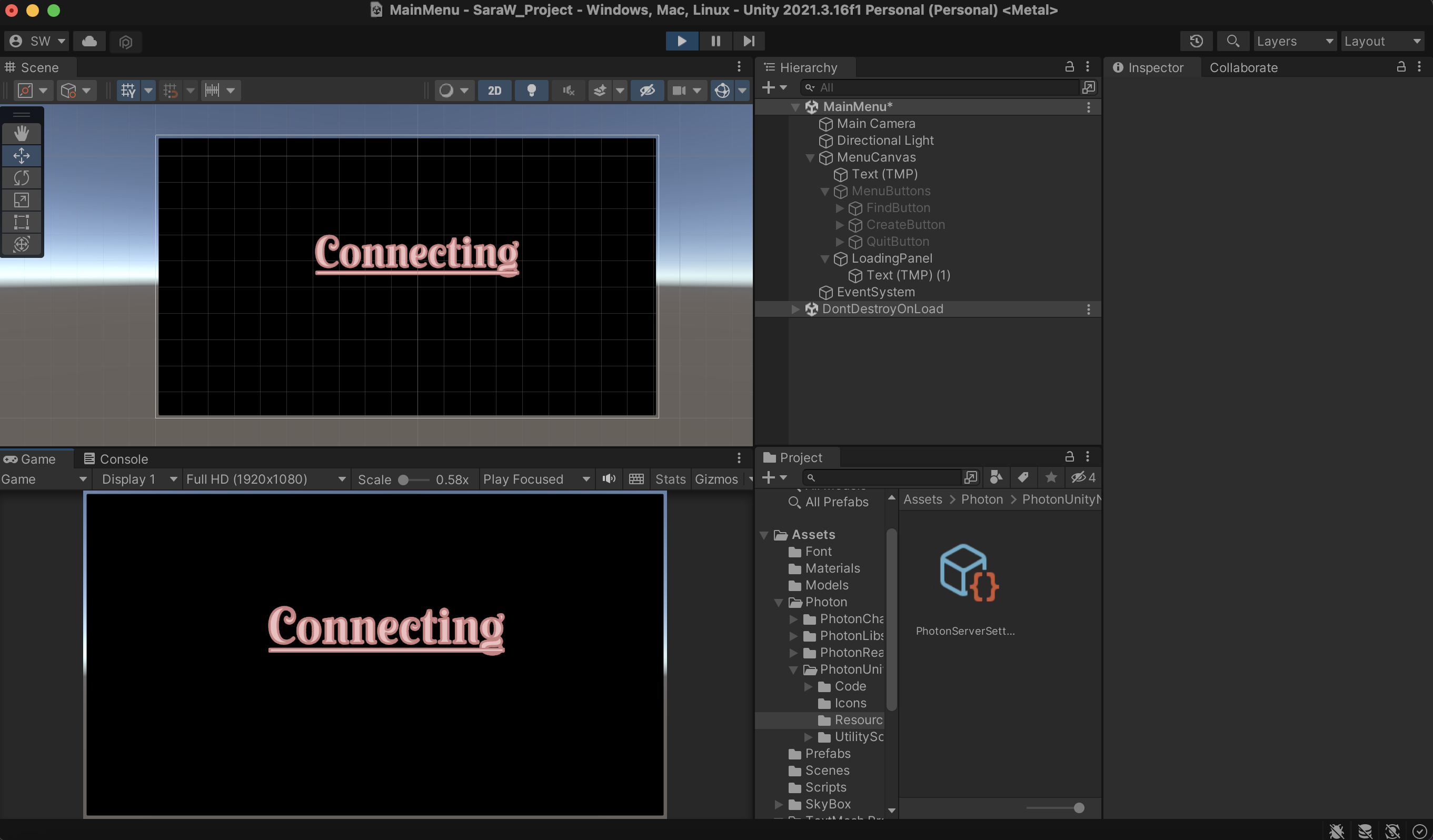Click the Game view Scale slider handle
This screenshot has width=1433, height=840.
(403, 479)
